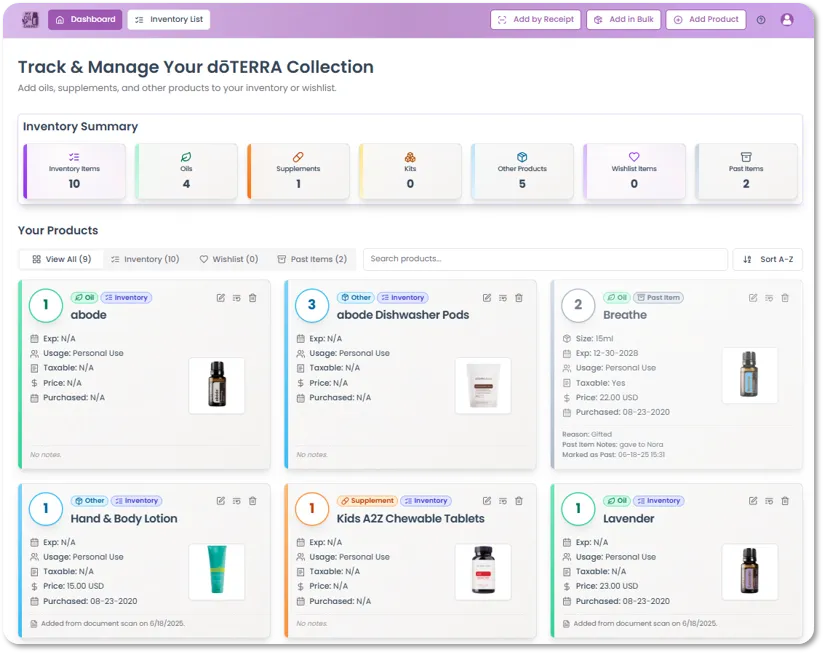The width and height of the screenshot is (823, 653).
Task: Click "Reason: Gifted" on Breathe card
Action: point(587,434)
